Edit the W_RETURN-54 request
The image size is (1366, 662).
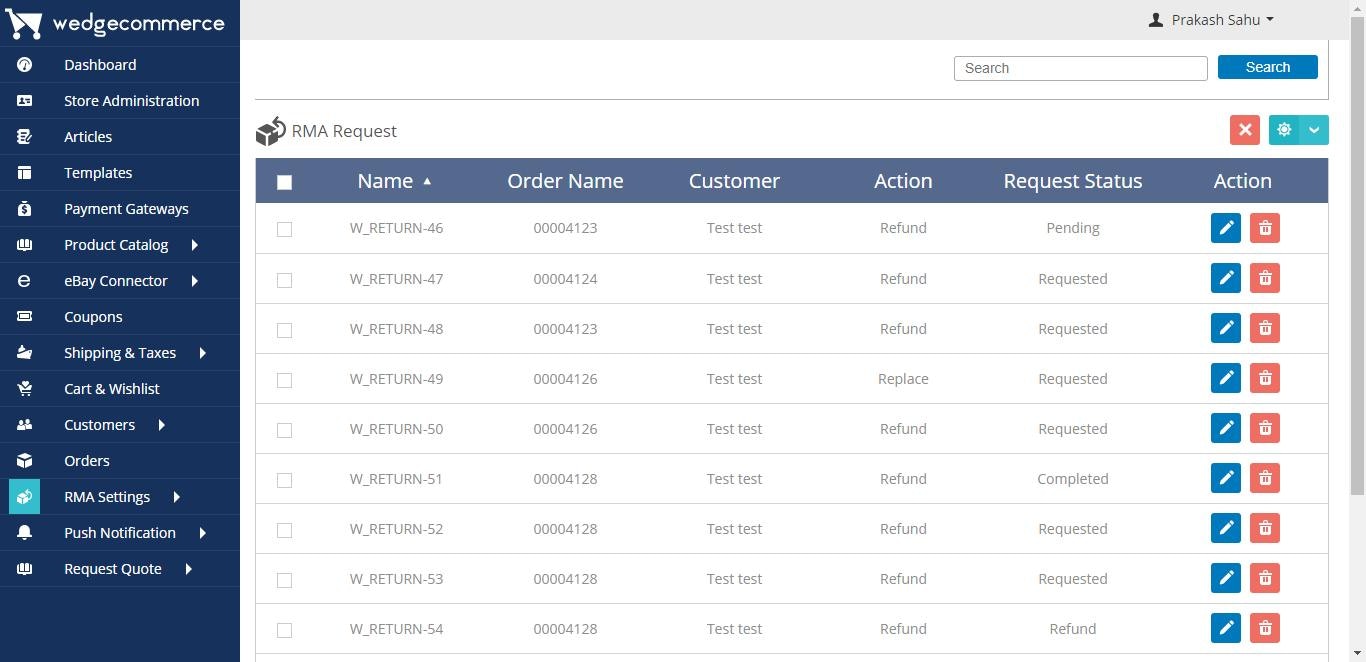[1226, 628]
